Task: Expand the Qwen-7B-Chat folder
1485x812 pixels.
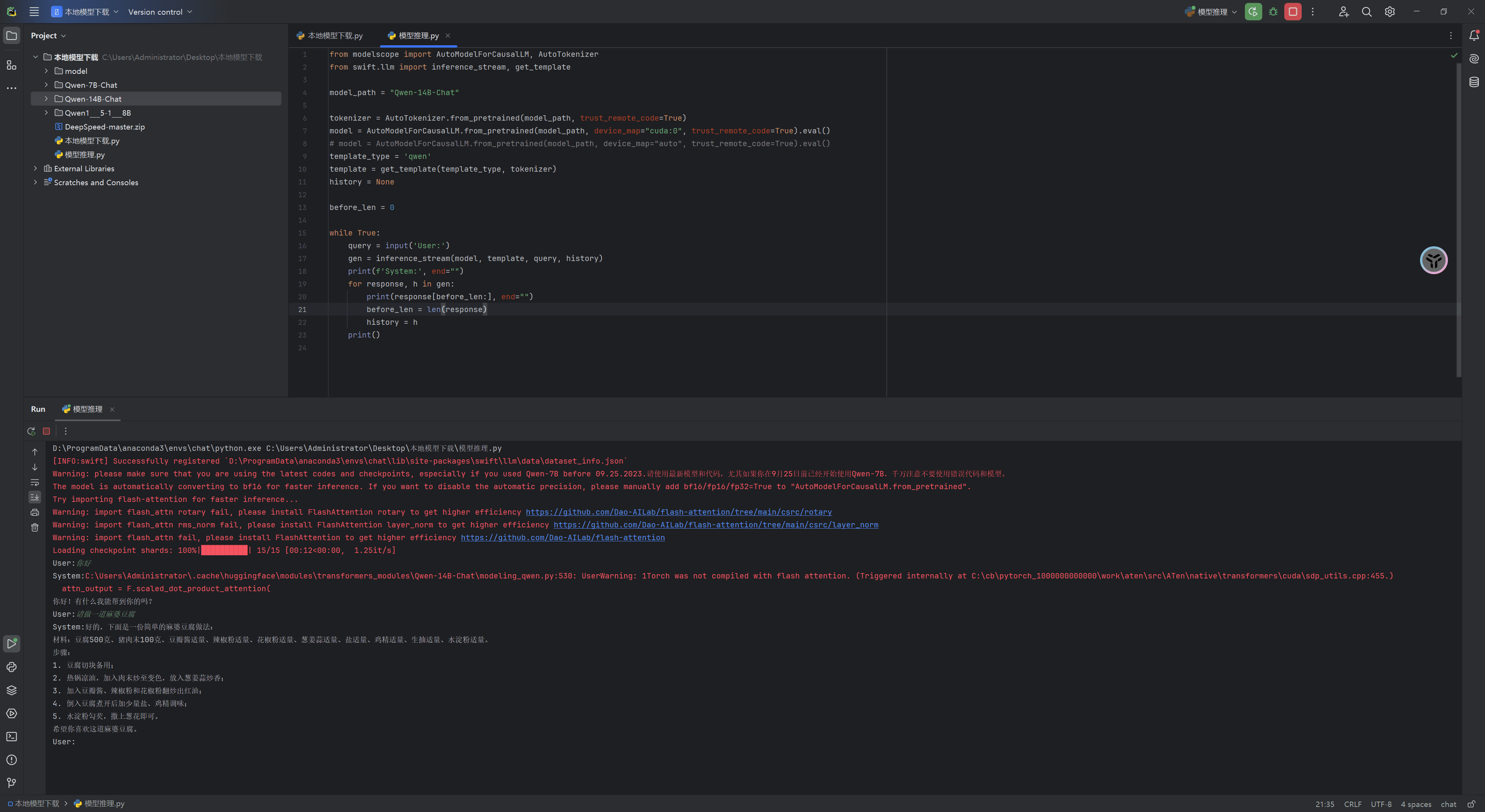Action: (x=46, y=85)
